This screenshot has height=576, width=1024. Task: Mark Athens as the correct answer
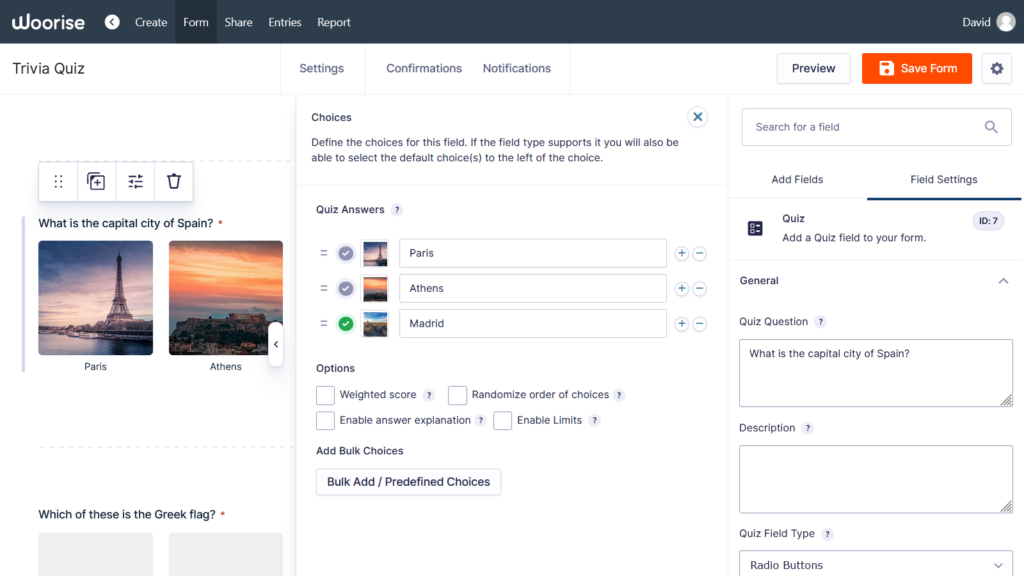[x=346, y=289]
